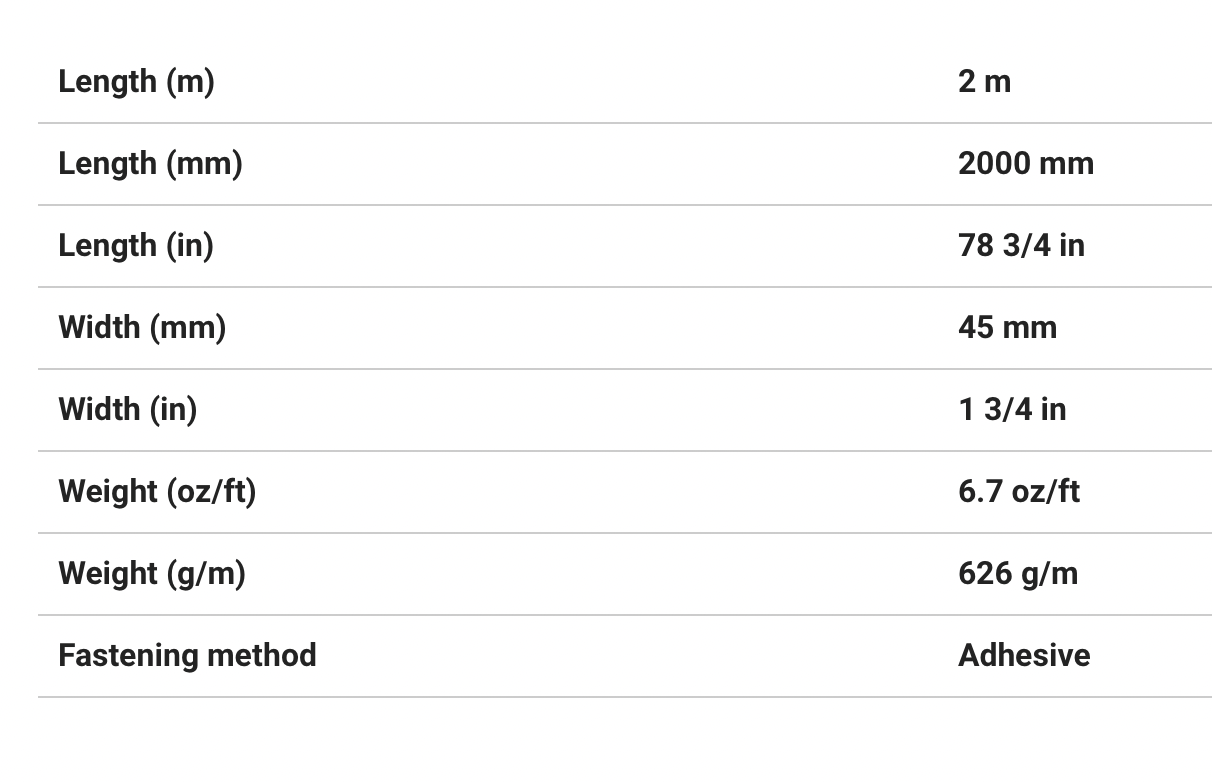Click the "Length (m)" label
The image size is (1212, 782).
click(x=136, y=81)
